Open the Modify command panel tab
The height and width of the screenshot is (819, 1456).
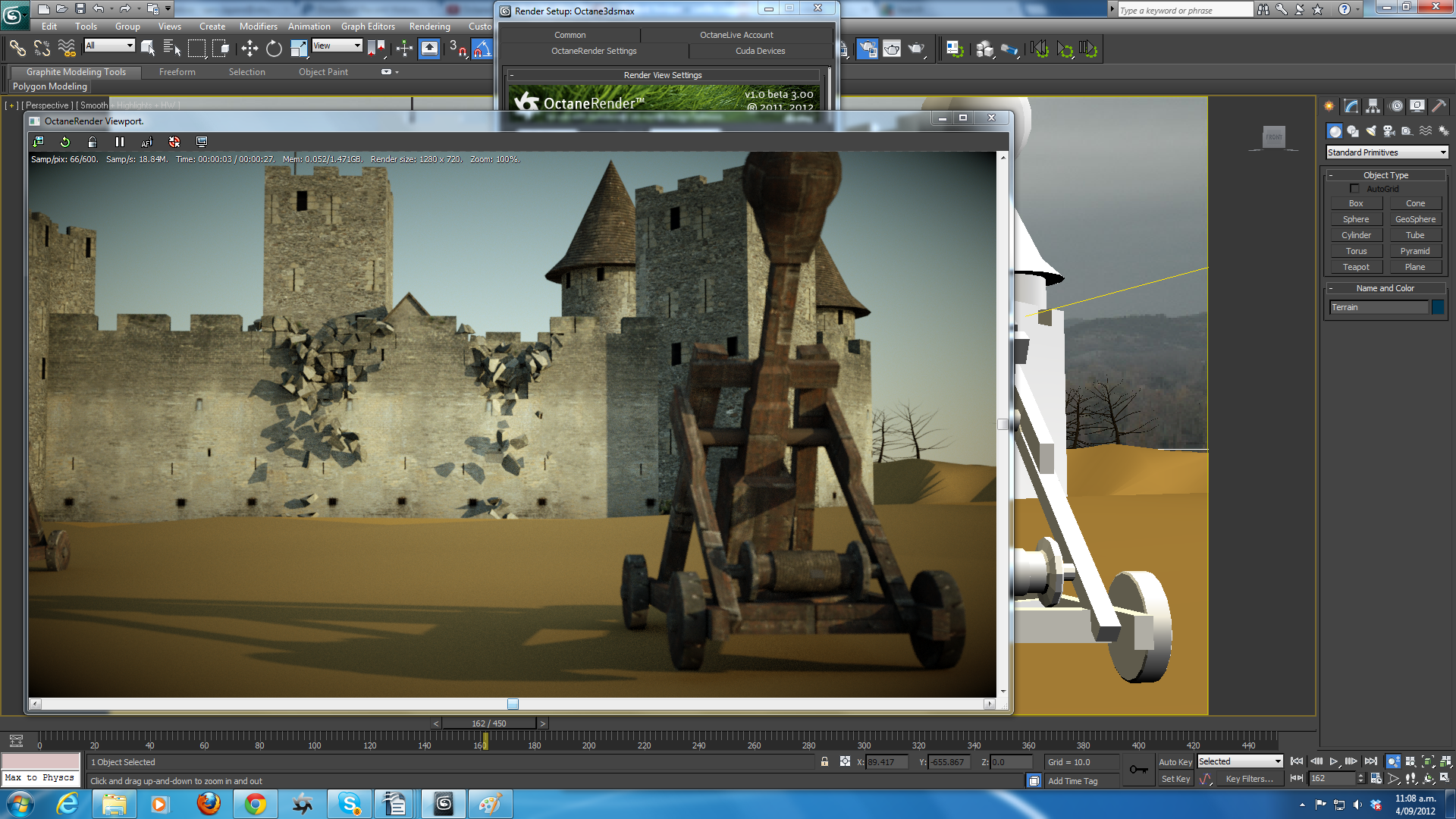(x=1351, y=106)
